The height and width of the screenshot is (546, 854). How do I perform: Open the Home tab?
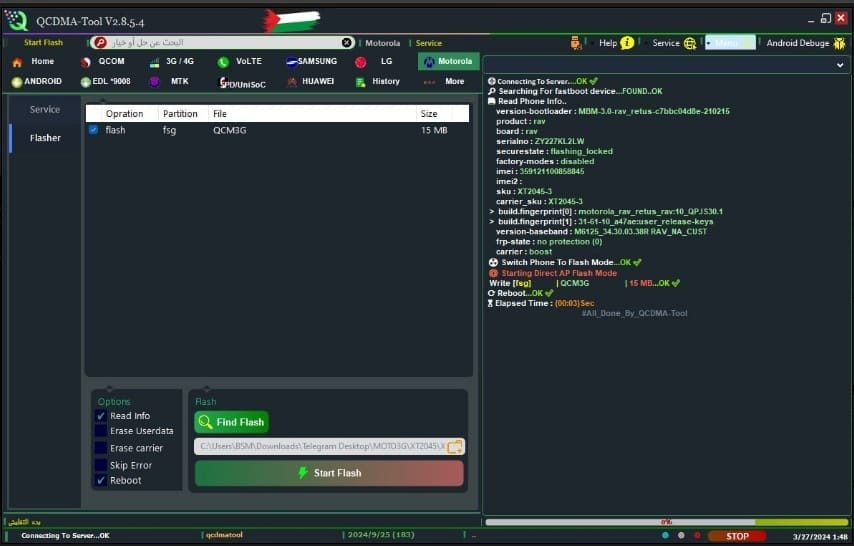click(33, 62)
